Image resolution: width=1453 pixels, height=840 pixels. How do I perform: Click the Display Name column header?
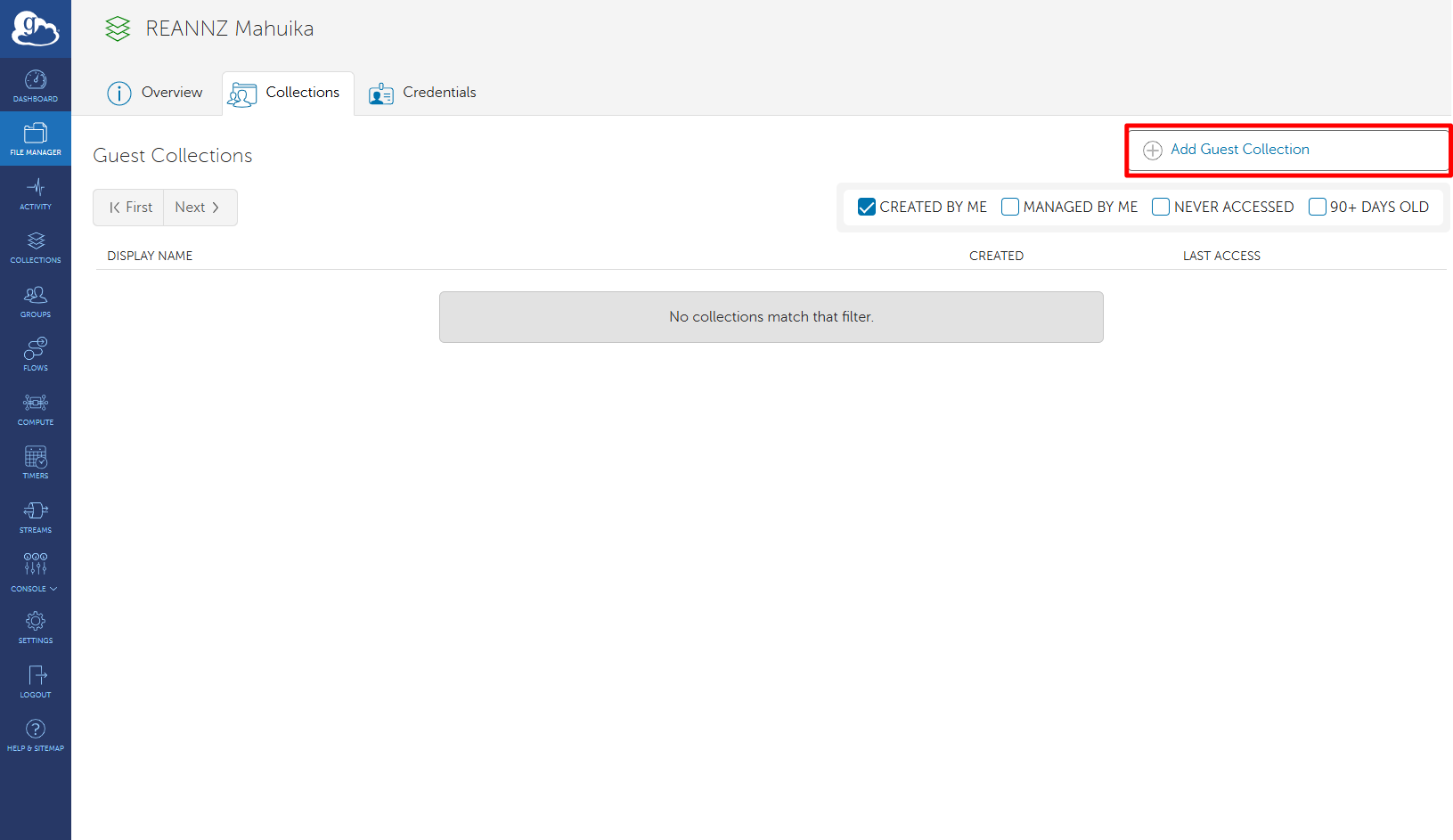[x=150, y=256]
